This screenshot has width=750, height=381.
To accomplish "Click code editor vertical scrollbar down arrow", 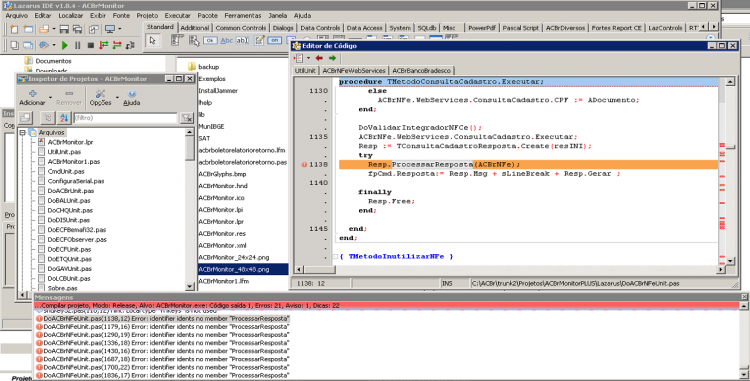I will coord(730,261).
